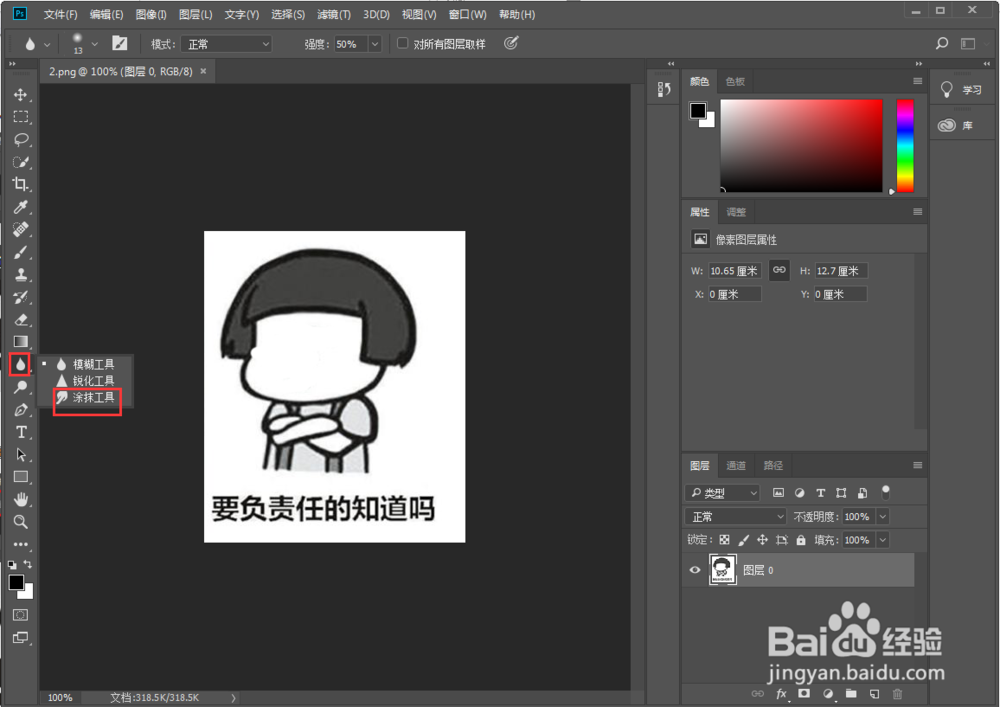
Task: Open the 强度 slider dropdown arrow
Action: (x=375, y=44)
